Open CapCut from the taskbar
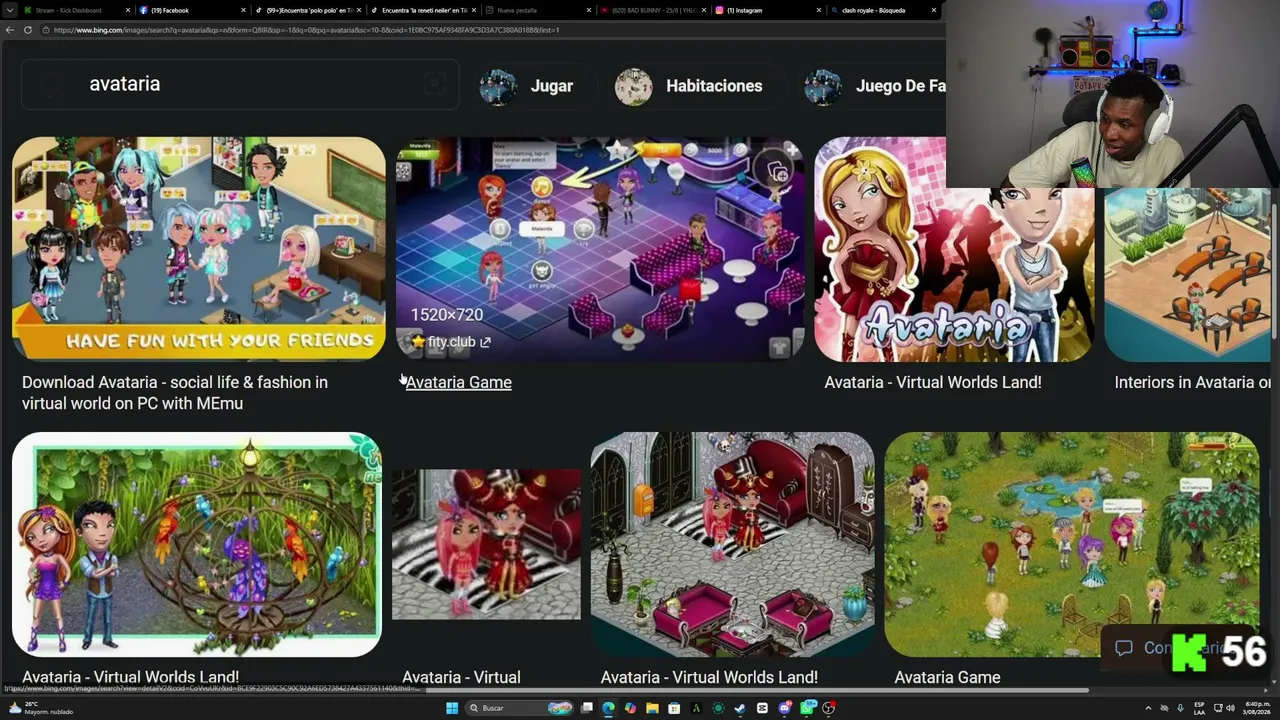This screenshot has width=1280, height=720. 762,708
